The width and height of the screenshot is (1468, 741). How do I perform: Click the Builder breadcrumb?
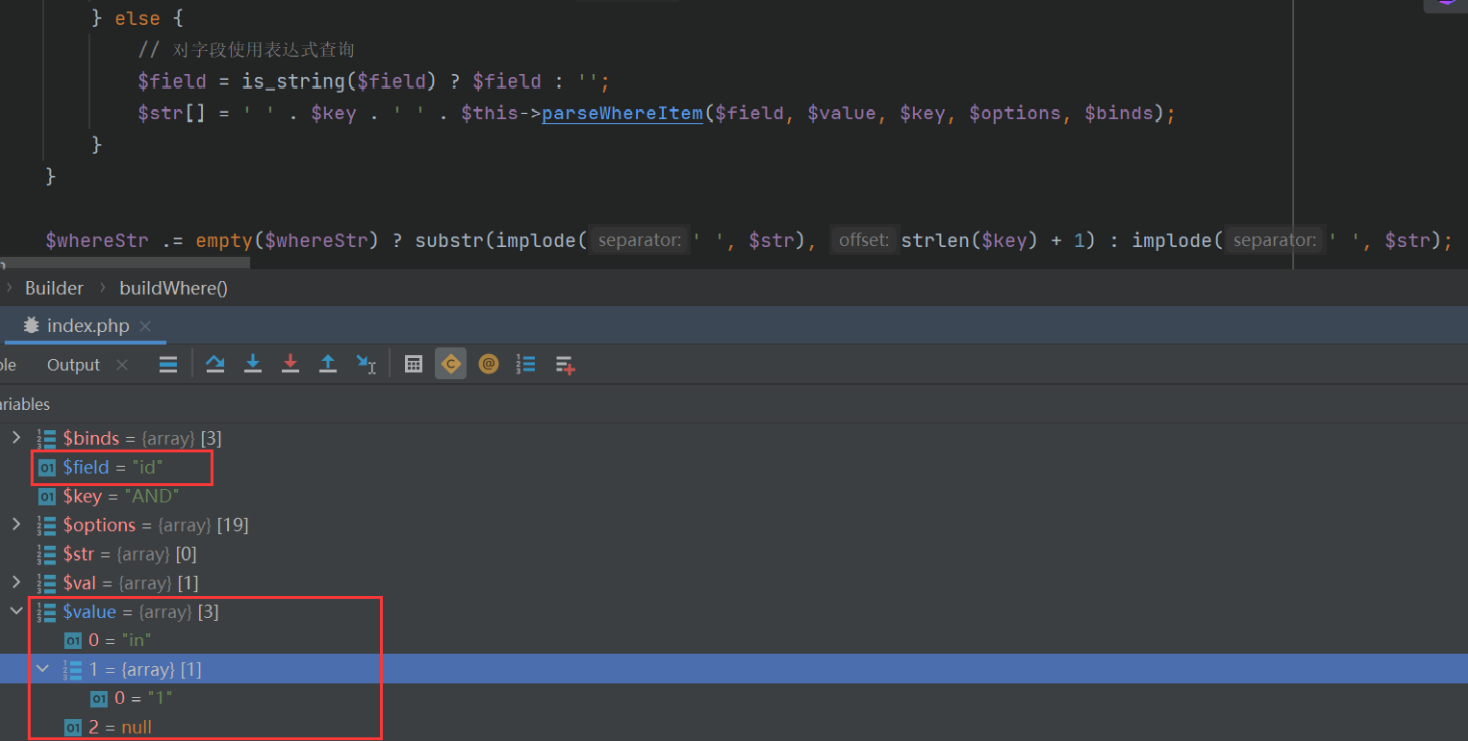click(x=54, y=288)
